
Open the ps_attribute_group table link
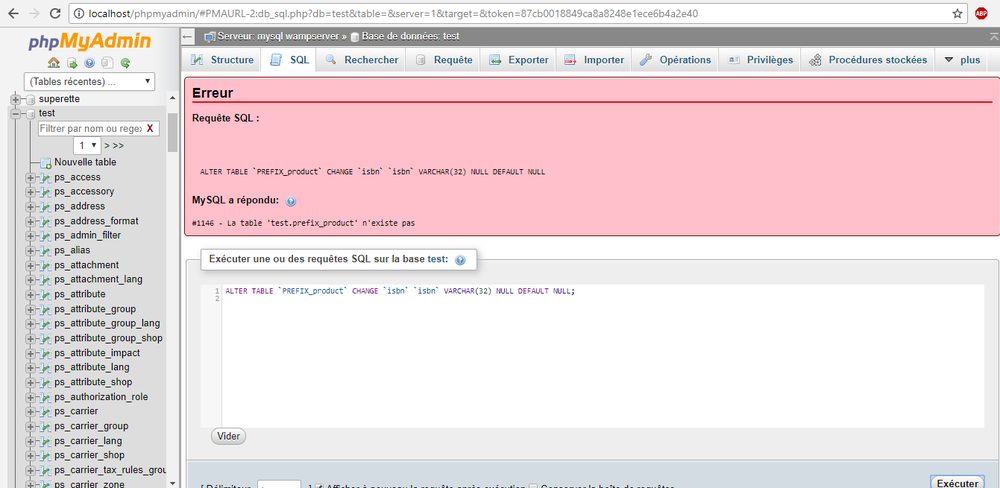95,309
